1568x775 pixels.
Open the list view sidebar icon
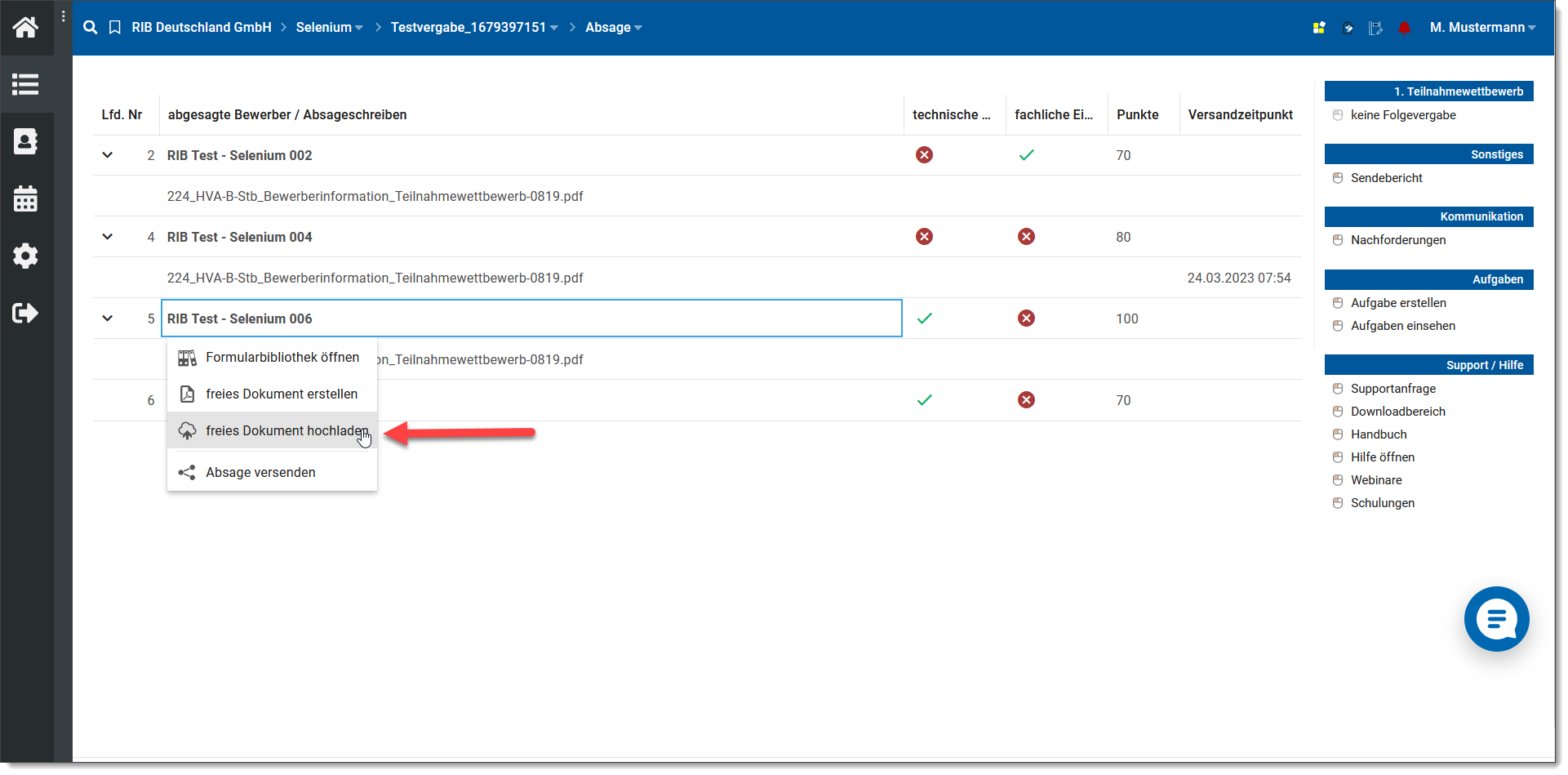(25, 84)
